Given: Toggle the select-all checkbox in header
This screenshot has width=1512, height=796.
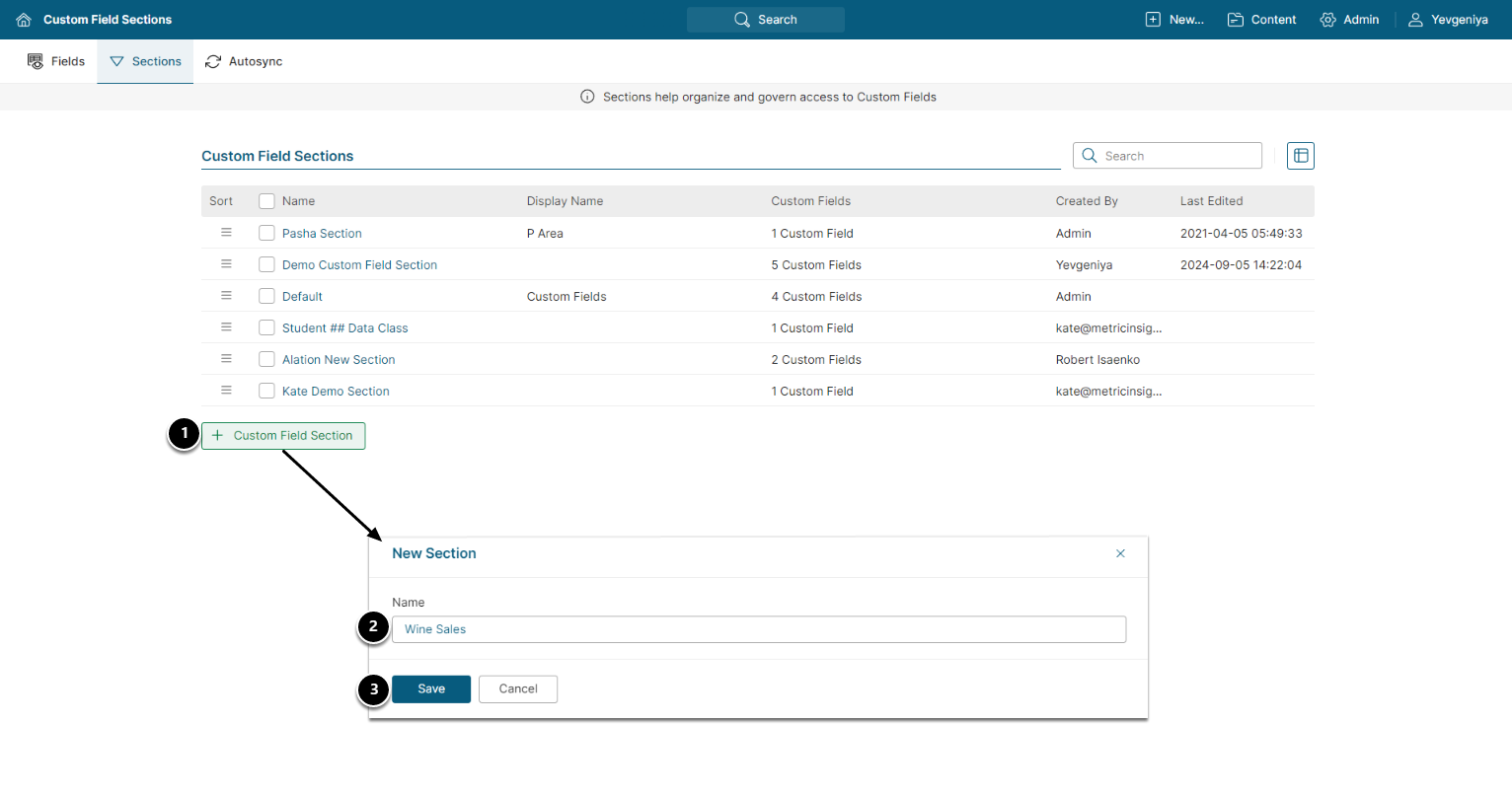Looking at the screenshot, I should coord(266,201).
